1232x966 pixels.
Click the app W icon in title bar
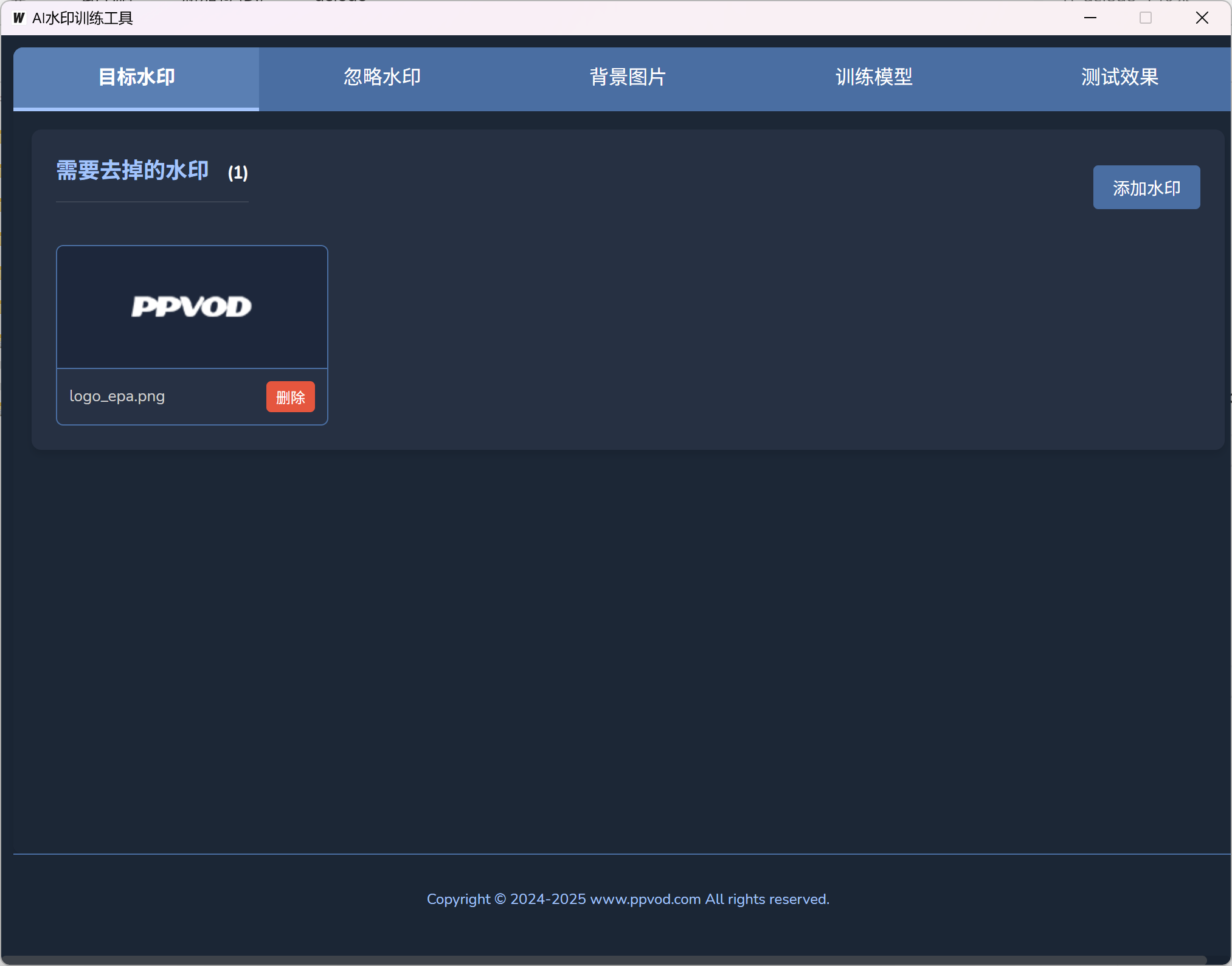click(x=19, y=18)
